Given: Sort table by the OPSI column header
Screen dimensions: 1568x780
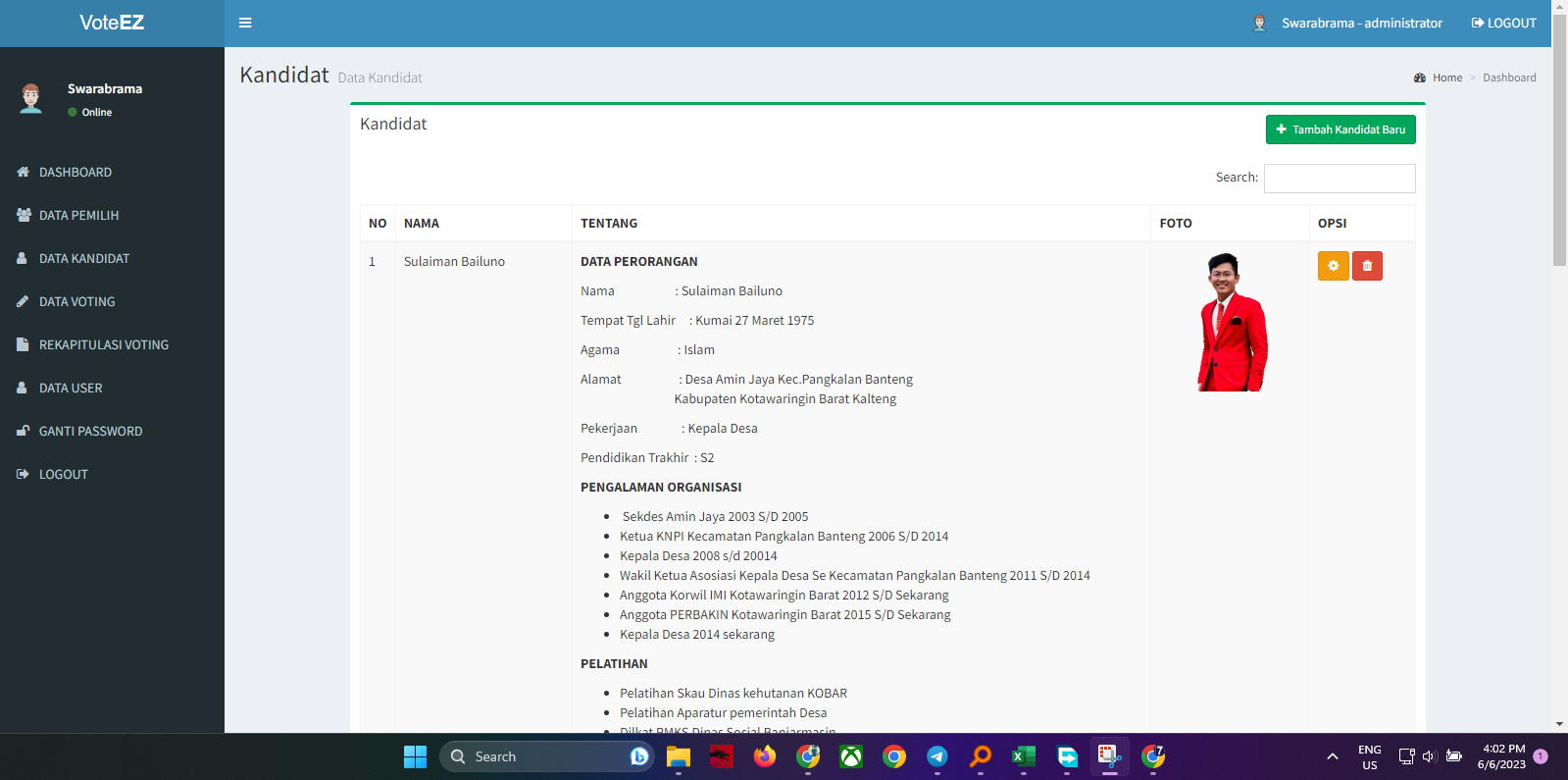Looking at the screenshot, I should point(1362,223).
